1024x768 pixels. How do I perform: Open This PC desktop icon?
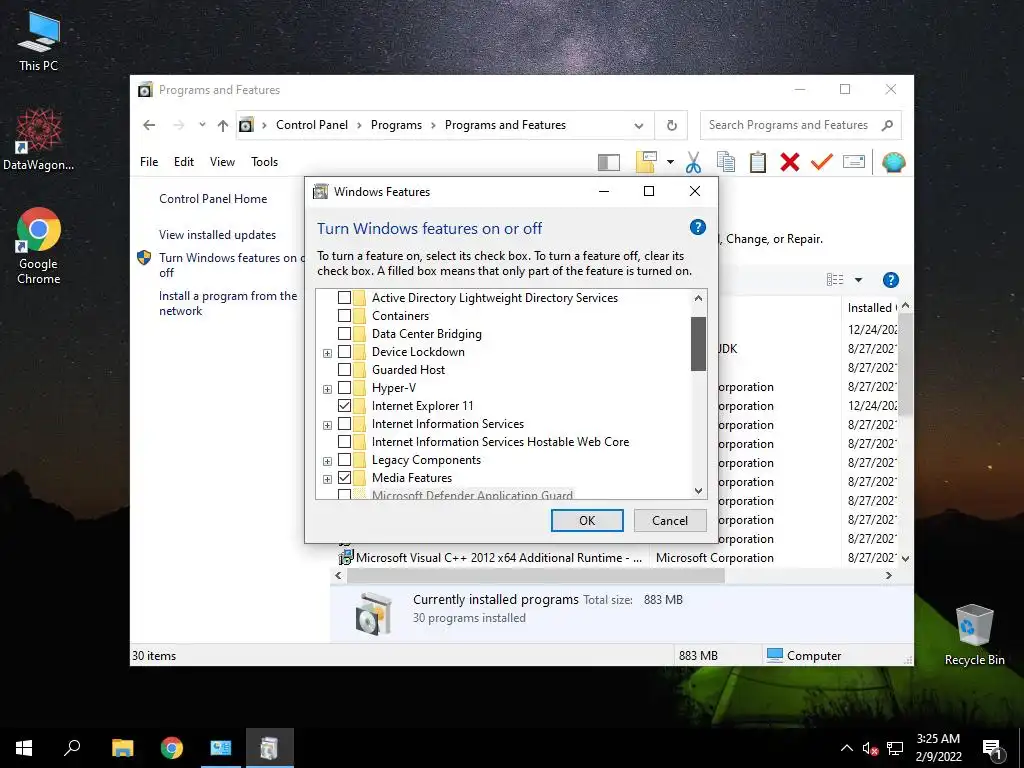coord(39,42)
